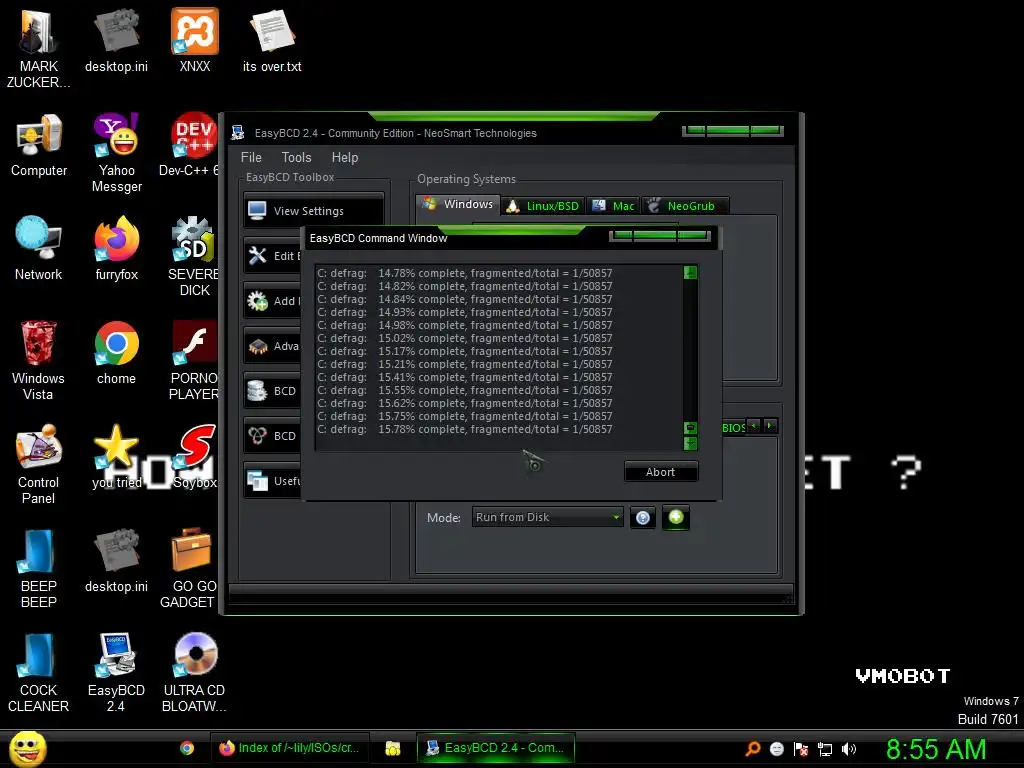1024x768 pixels.
Task: Select the top-row desktop.ini file icon
Action: (x=116, y=41)
